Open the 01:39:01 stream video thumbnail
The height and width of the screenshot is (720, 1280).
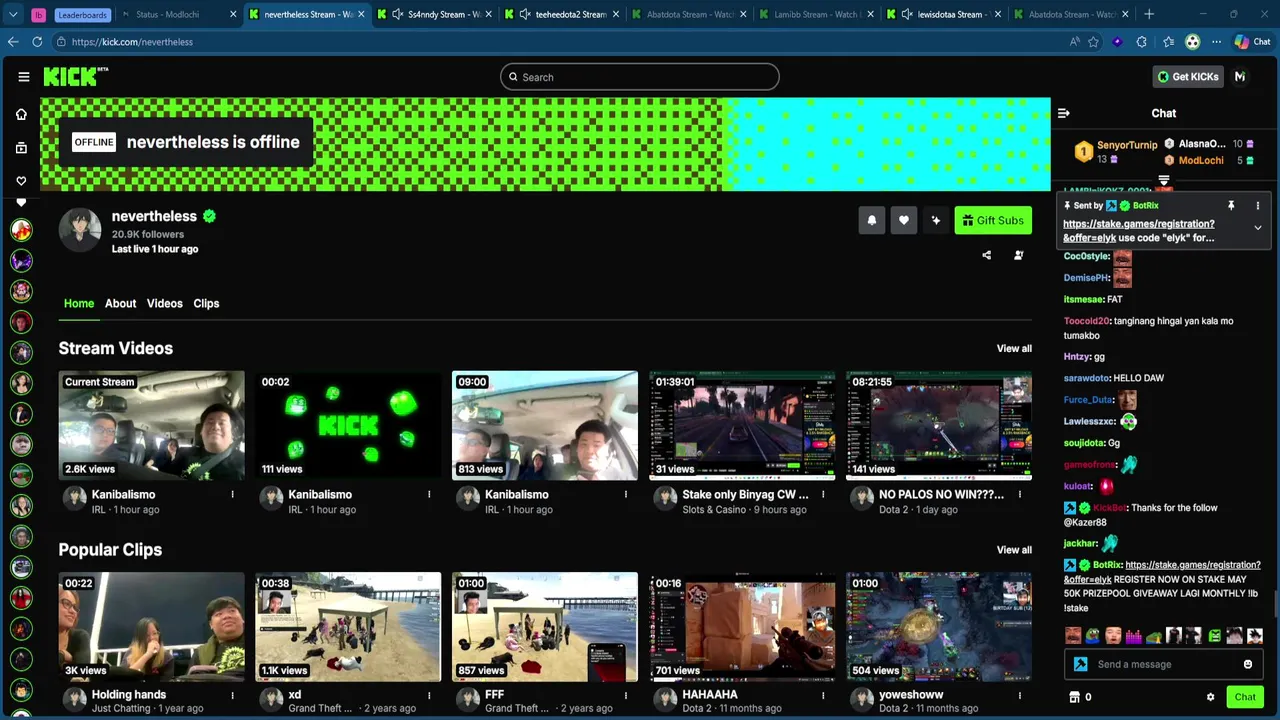point(742,426)
